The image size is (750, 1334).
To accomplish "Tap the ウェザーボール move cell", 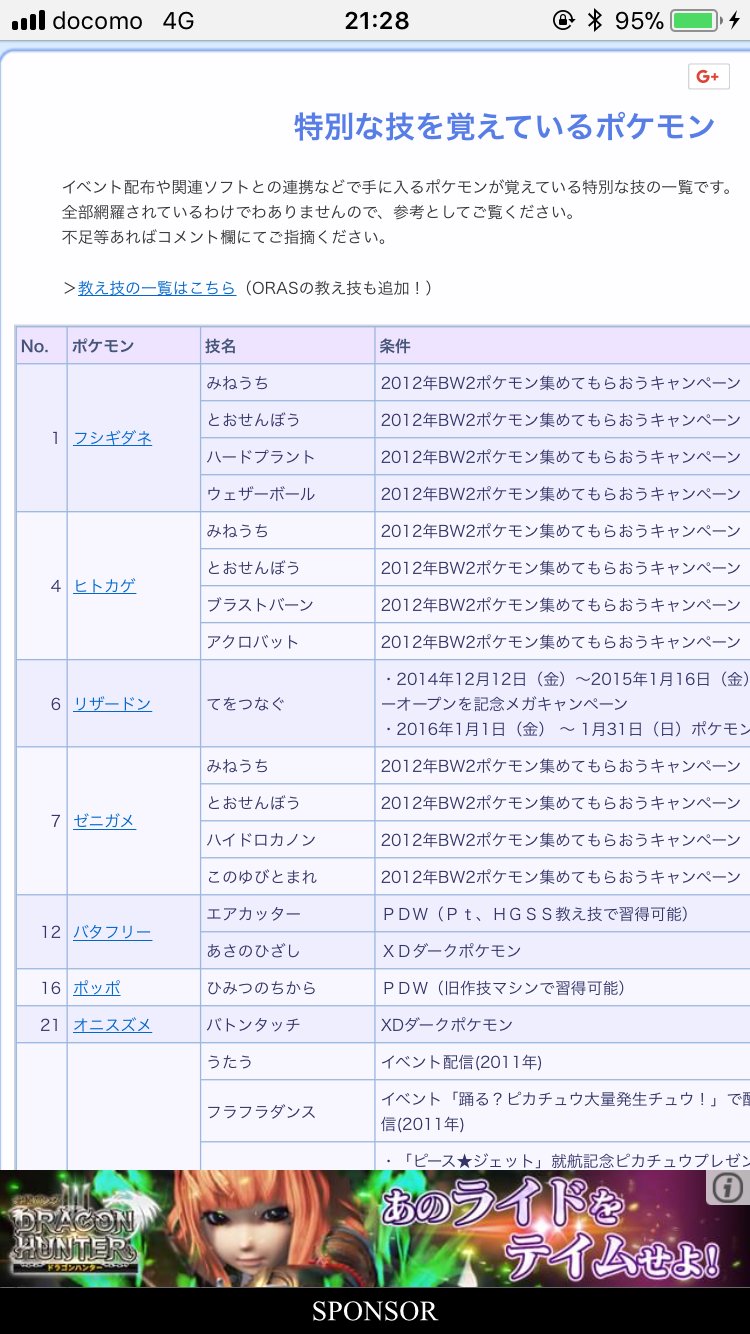I will (287, 494).
